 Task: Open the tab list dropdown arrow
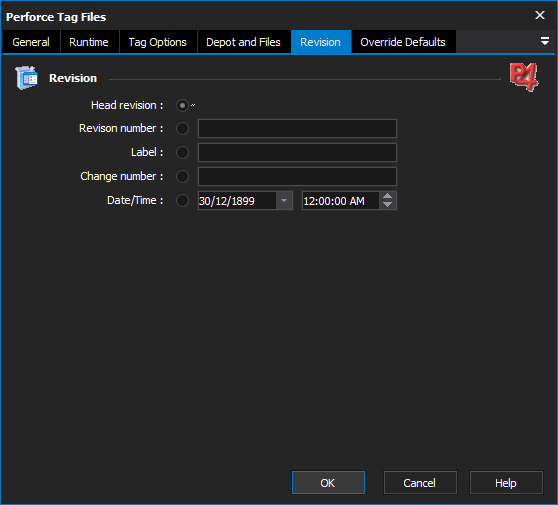click(x=545, y=41)
